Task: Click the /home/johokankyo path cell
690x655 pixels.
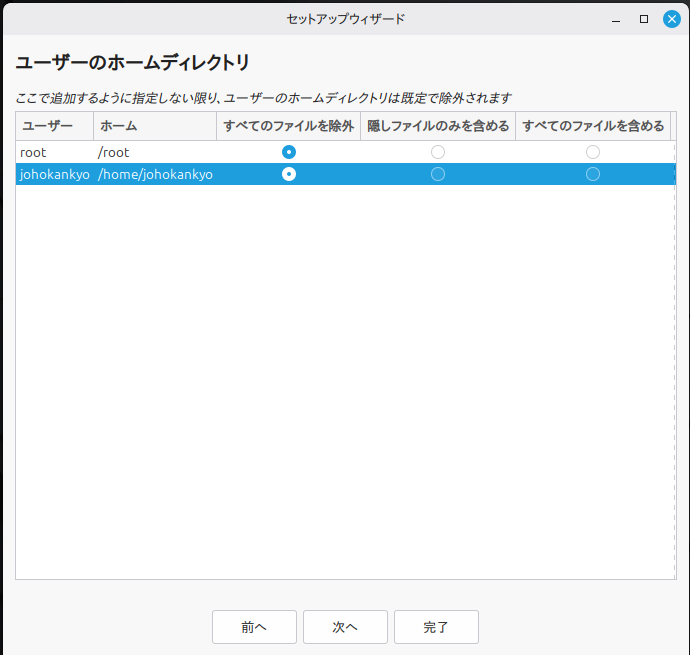Action: click(155, 174)
